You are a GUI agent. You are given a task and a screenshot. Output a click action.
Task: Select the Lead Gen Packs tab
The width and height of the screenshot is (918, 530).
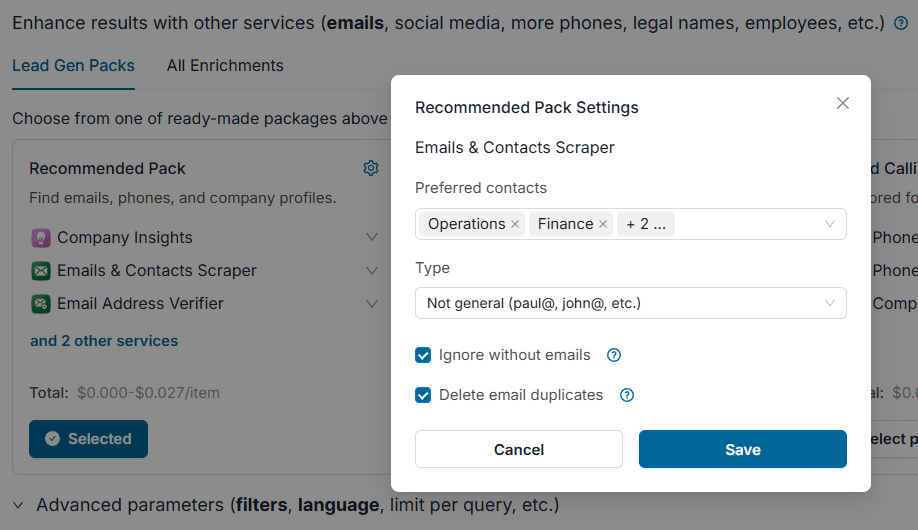73,66
